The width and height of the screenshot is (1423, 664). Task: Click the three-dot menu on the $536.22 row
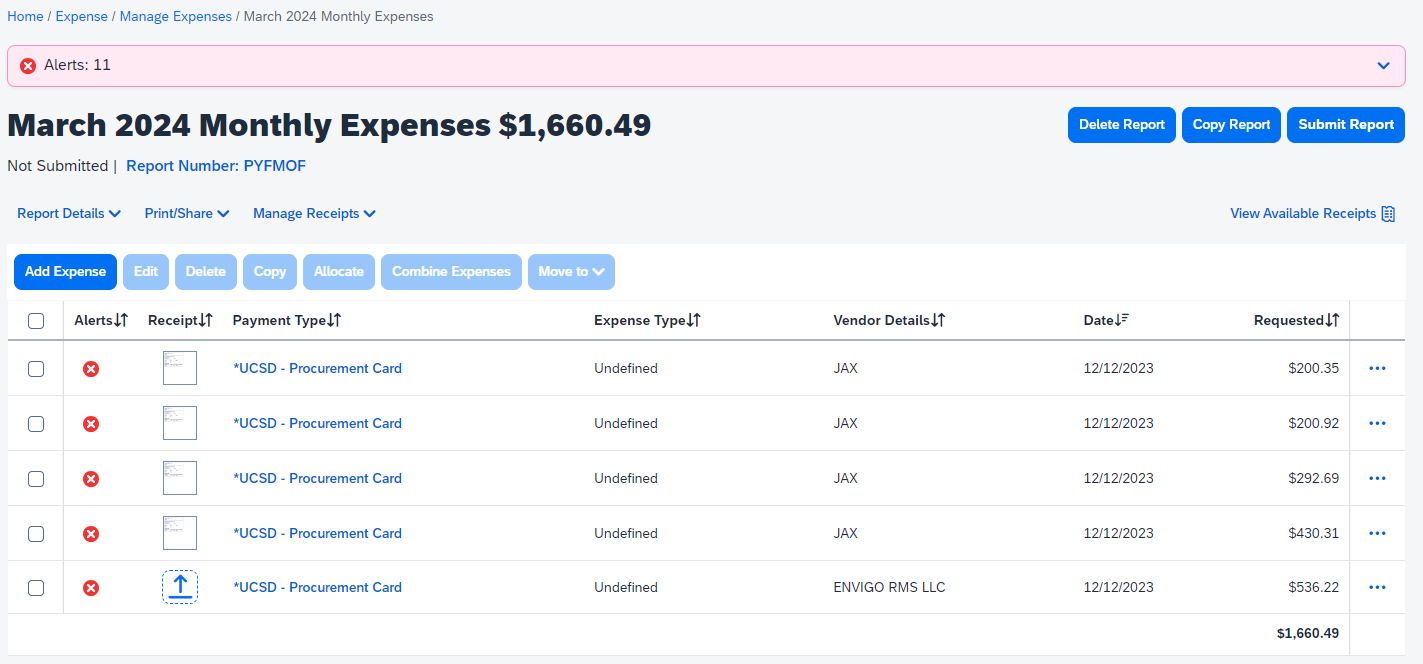[1377, 587]
